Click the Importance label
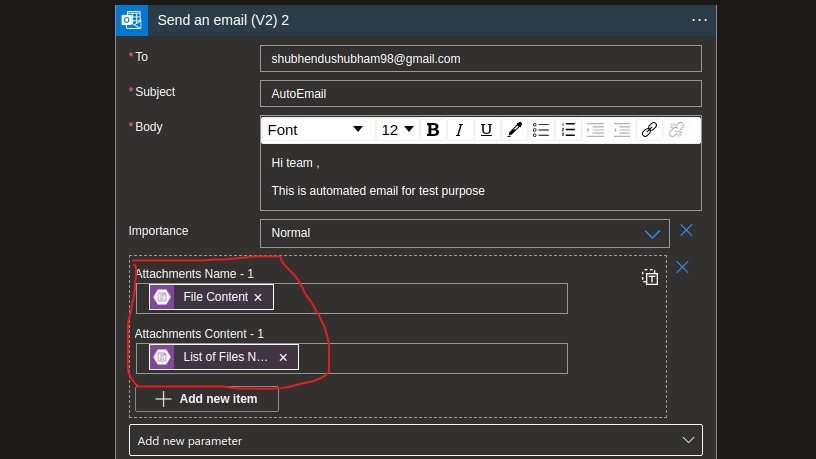The width and height of the screenshot is (816, 459). 158,231
